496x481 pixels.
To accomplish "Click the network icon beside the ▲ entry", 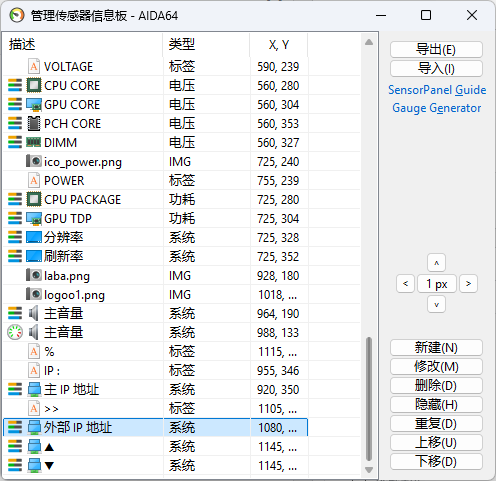I will click(34, 446).
